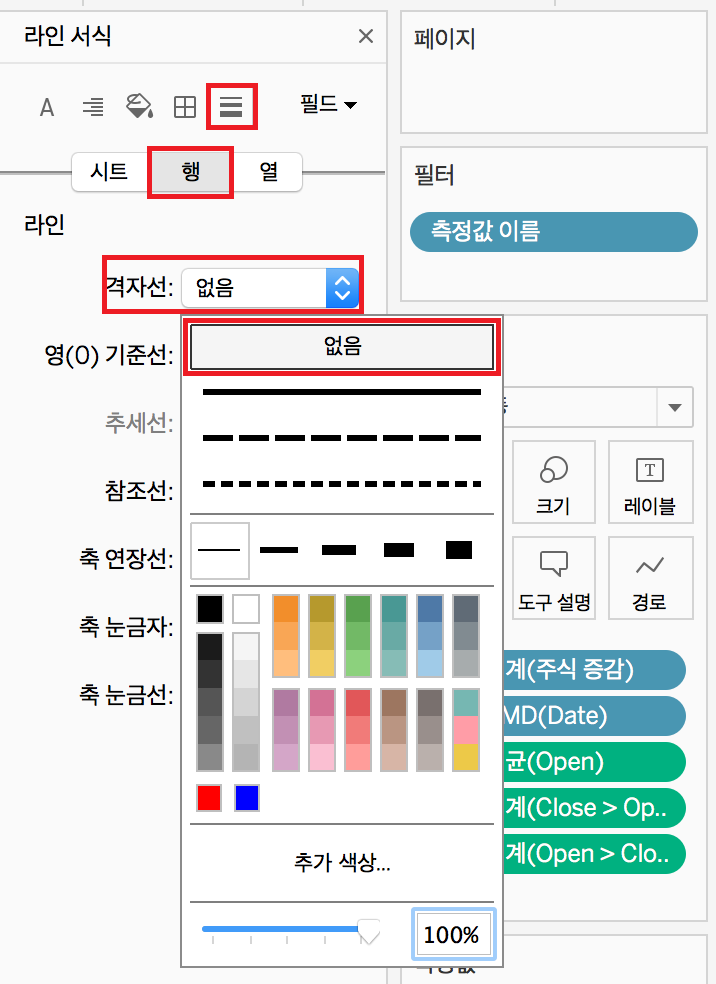Open the Alignment formatting icon
This screenshot has height=984, width=716.
coord(94,107)
